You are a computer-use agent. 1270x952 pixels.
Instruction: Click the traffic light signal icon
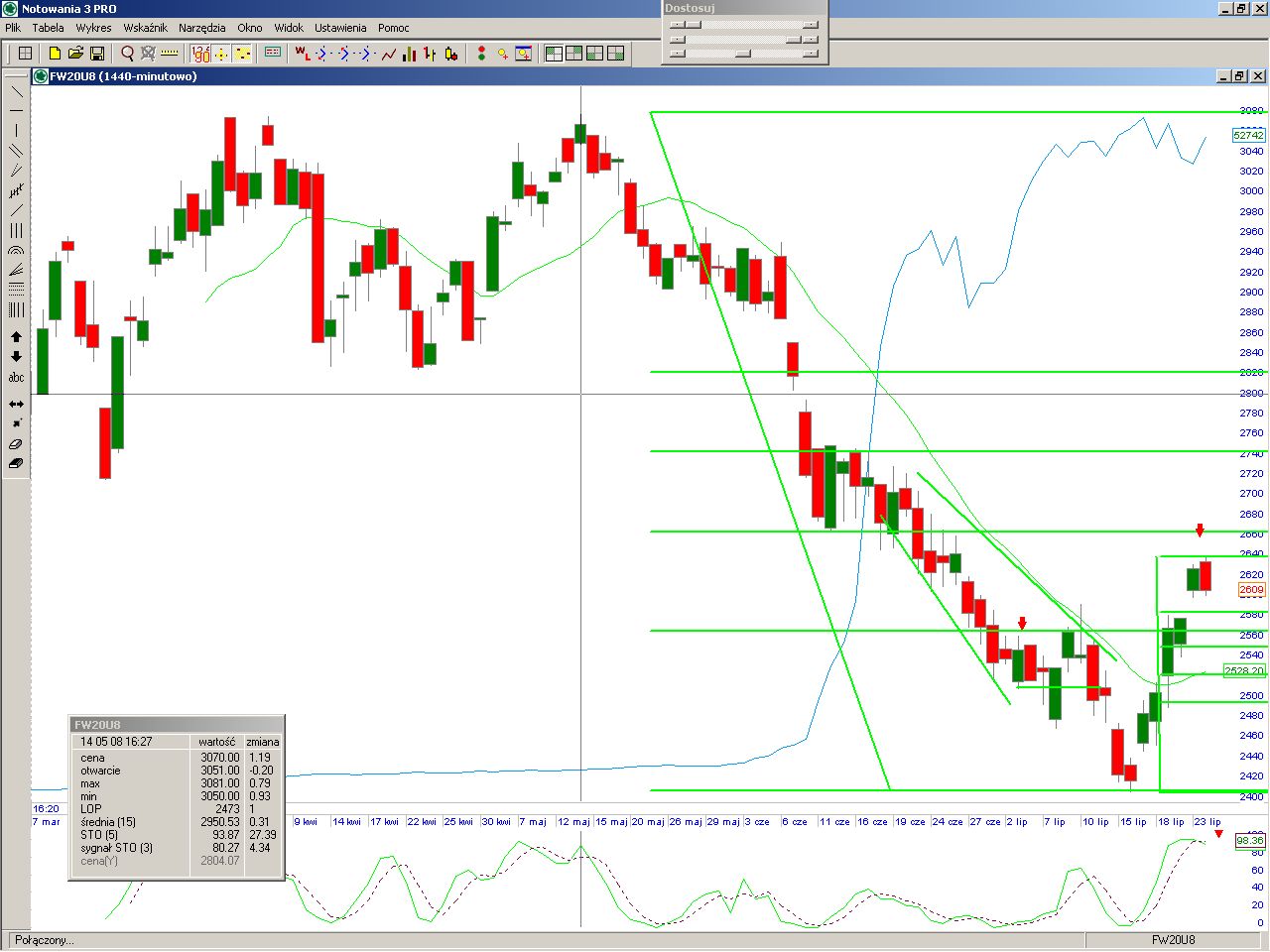tap(481, 54)
